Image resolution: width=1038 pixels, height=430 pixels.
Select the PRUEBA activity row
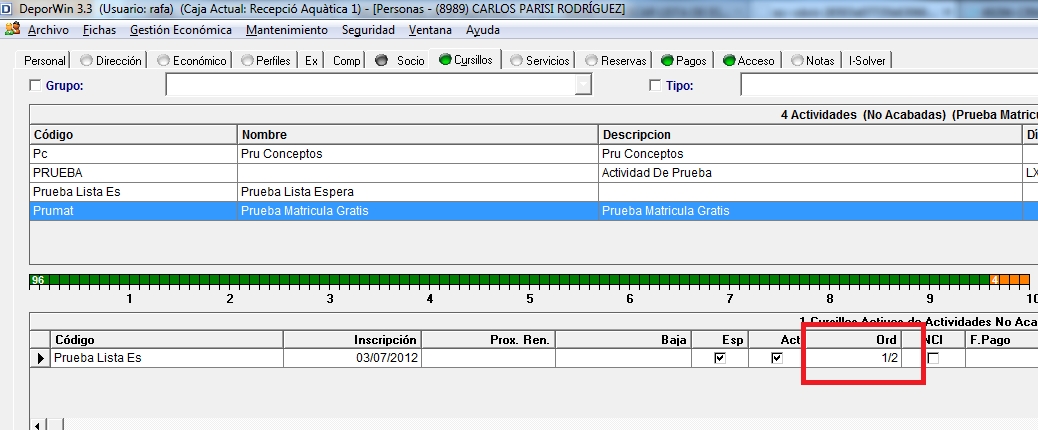pyautogui.click(x=534, y=173)
